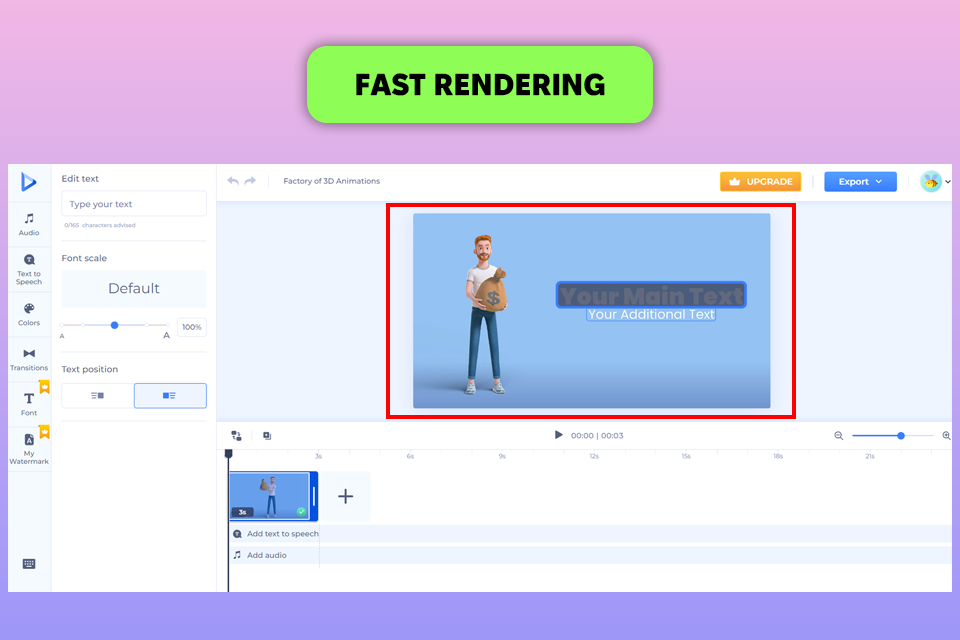Click the 12s mark on timeline ruler
This screenshot has width=960, height=640.
(x=594, y=456)
